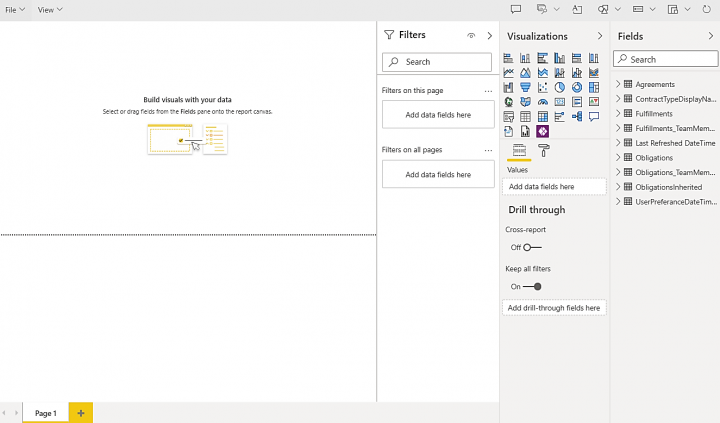The image size is (720, 423).
Task: Expand the ObligationsInherited table
Action: click(x=618, y=186)
